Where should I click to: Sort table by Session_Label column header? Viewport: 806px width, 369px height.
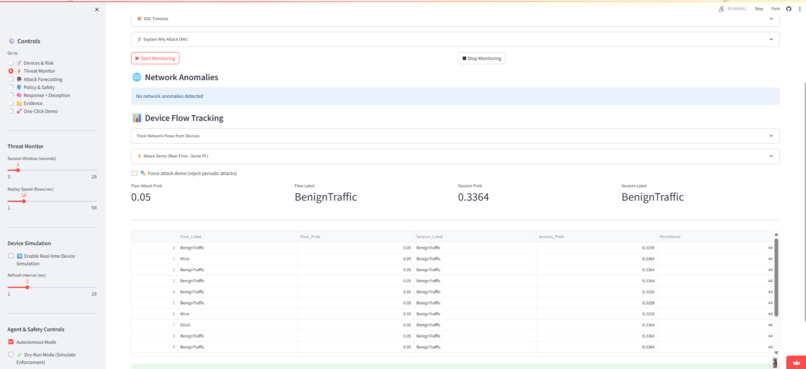coord(475,236)
